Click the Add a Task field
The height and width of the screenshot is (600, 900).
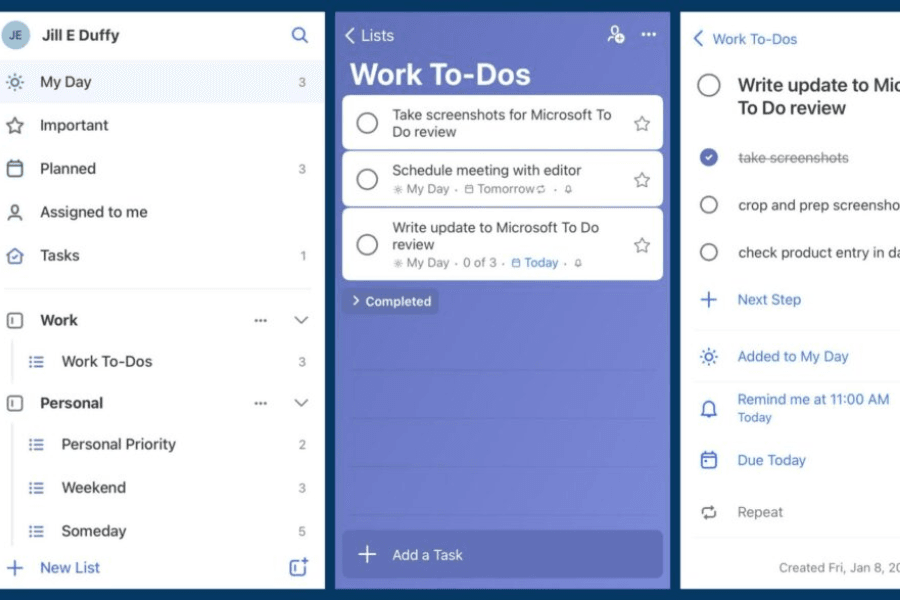(x=502, y=554)
